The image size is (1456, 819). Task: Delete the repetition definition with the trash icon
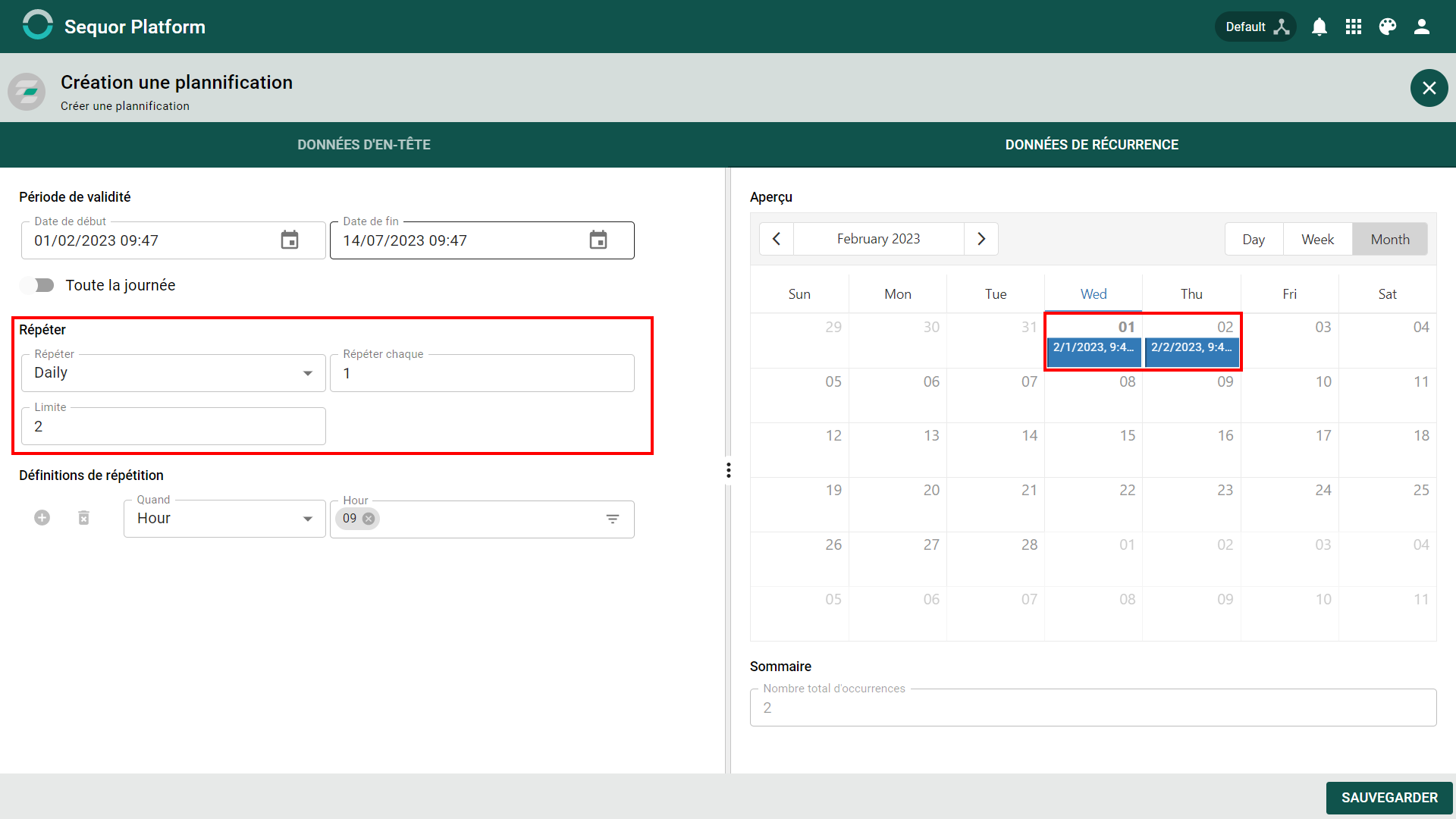click(84, 518)
